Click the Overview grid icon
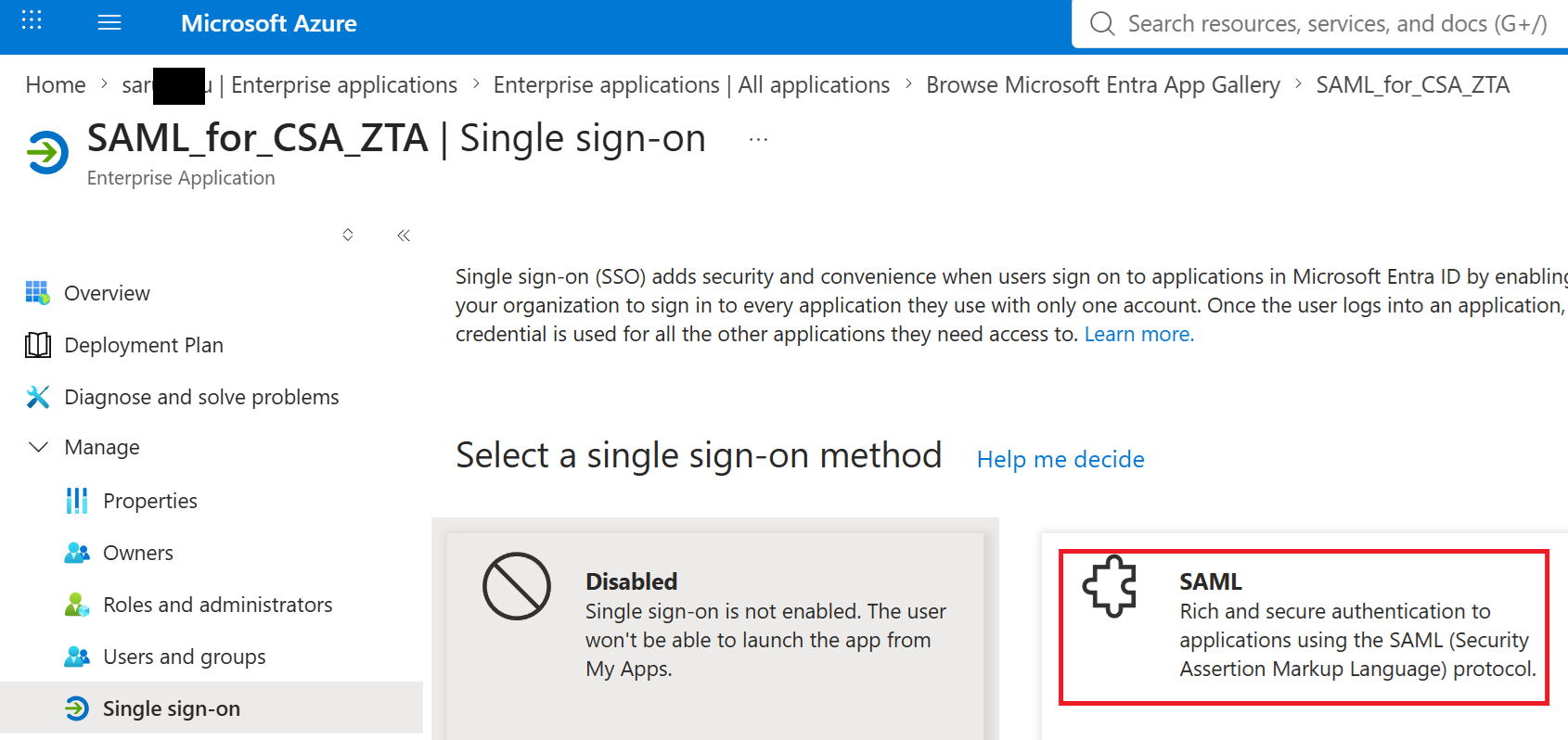Screen dimensions: 1568x740 tap(38, 293)
